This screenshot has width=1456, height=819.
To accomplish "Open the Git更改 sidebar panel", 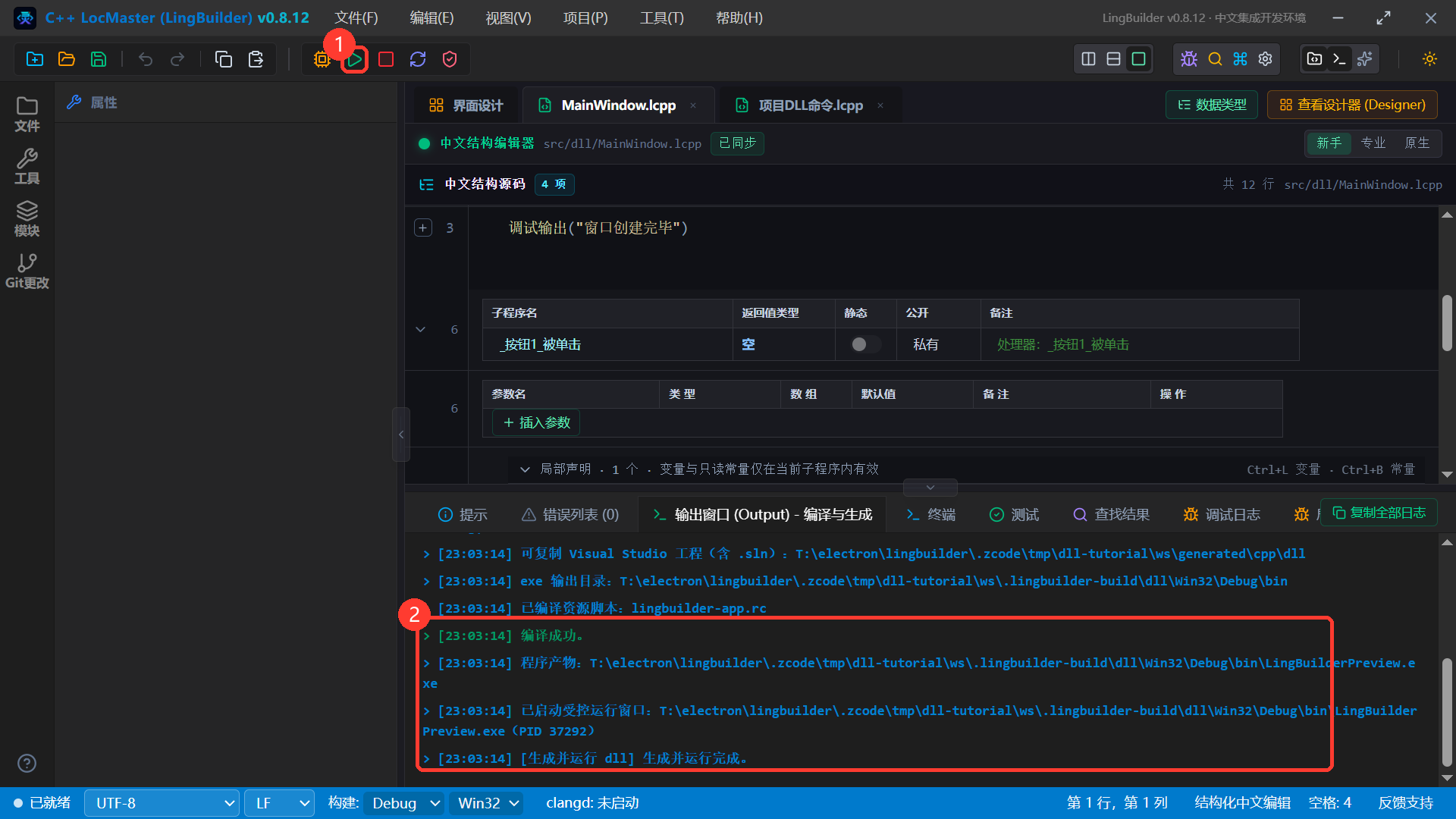I will coord(27,271).
